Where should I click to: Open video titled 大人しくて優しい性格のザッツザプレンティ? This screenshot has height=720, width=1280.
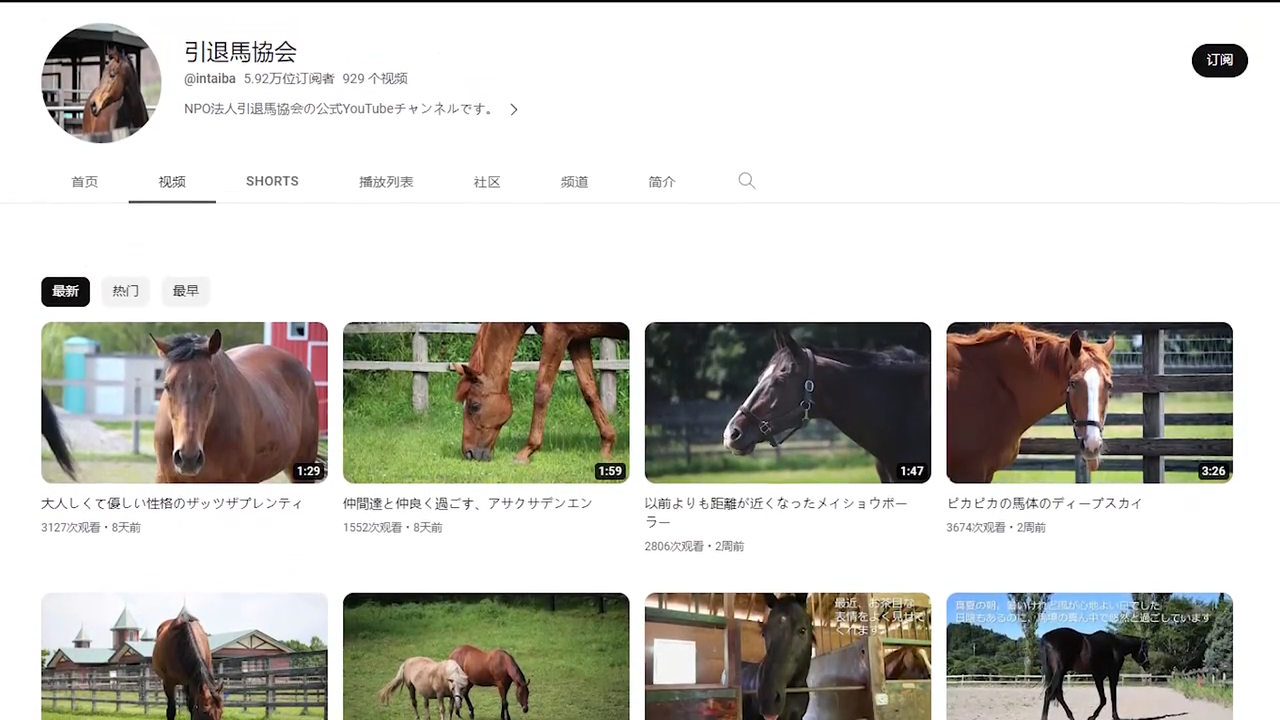(x=172, y=503)
